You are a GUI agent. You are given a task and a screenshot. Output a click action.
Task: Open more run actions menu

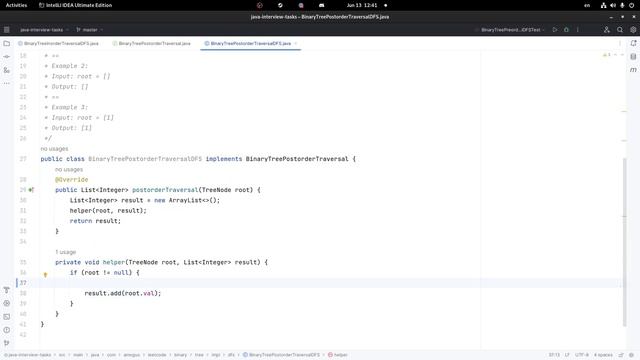click(x=578, y=30)
